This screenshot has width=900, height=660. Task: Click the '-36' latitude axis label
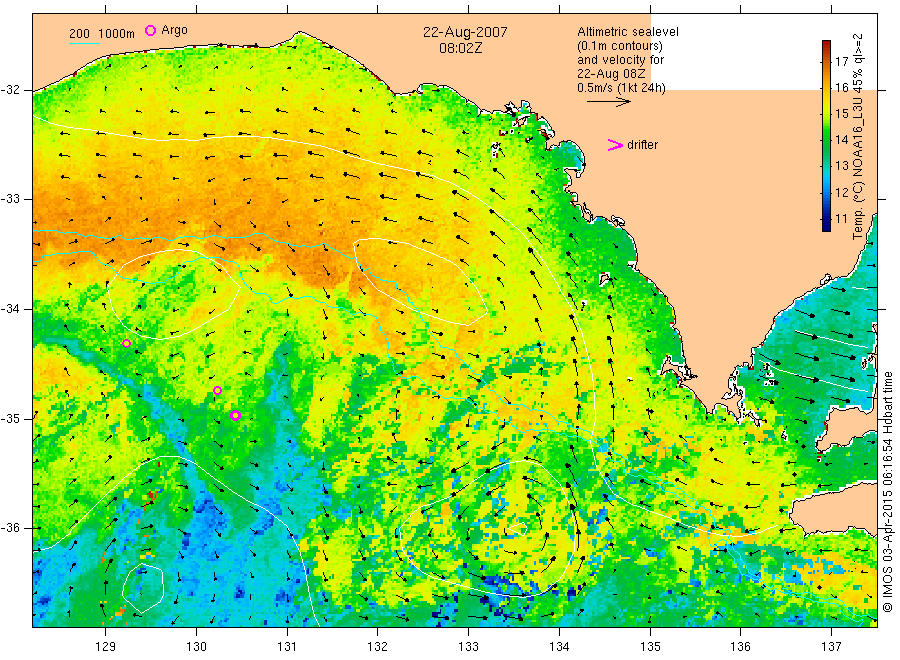coord(10,528)
